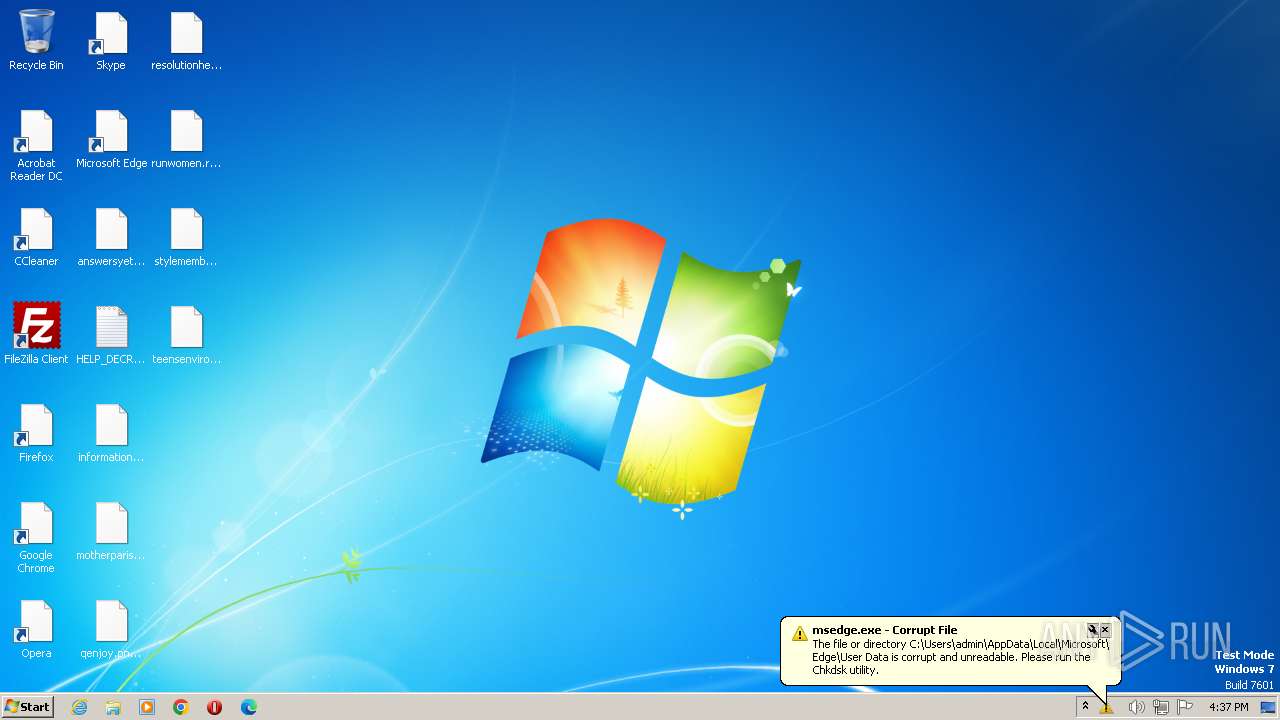Select the Skype shortcut on desktop
This screenshot has height=720, width=1280.
(111, 40)
